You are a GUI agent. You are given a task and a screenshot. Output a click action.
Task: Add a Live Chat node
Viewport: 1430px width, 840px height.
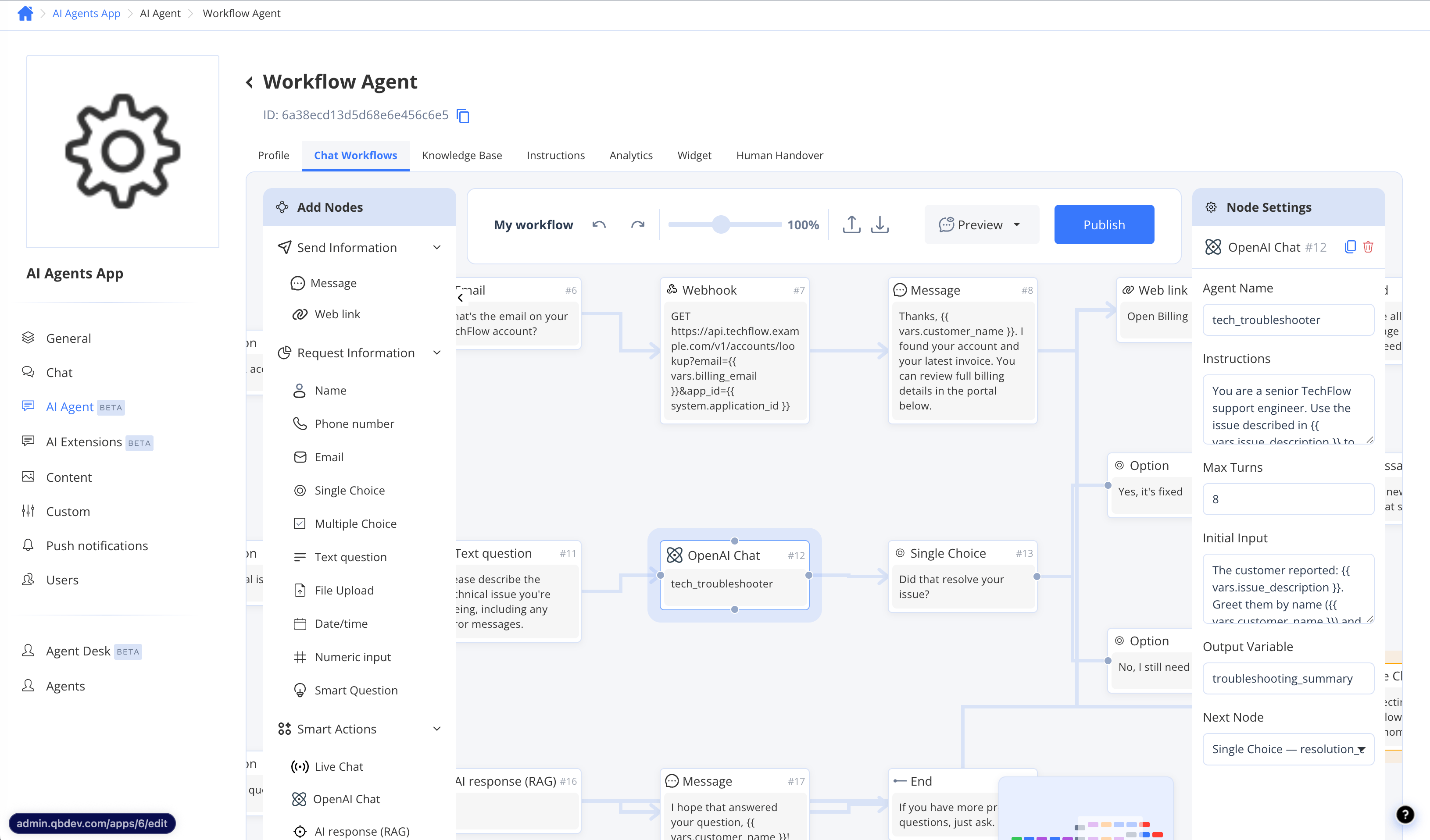(327, 766)
